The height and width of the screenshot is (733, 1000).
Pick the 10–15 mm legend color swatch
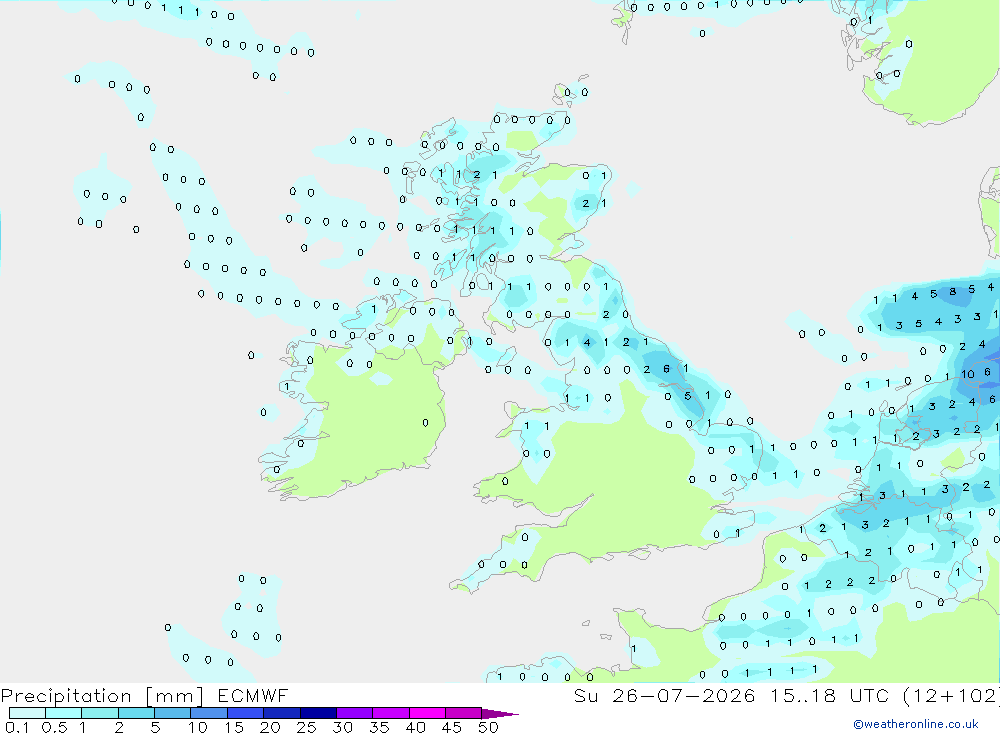[209, 713]
